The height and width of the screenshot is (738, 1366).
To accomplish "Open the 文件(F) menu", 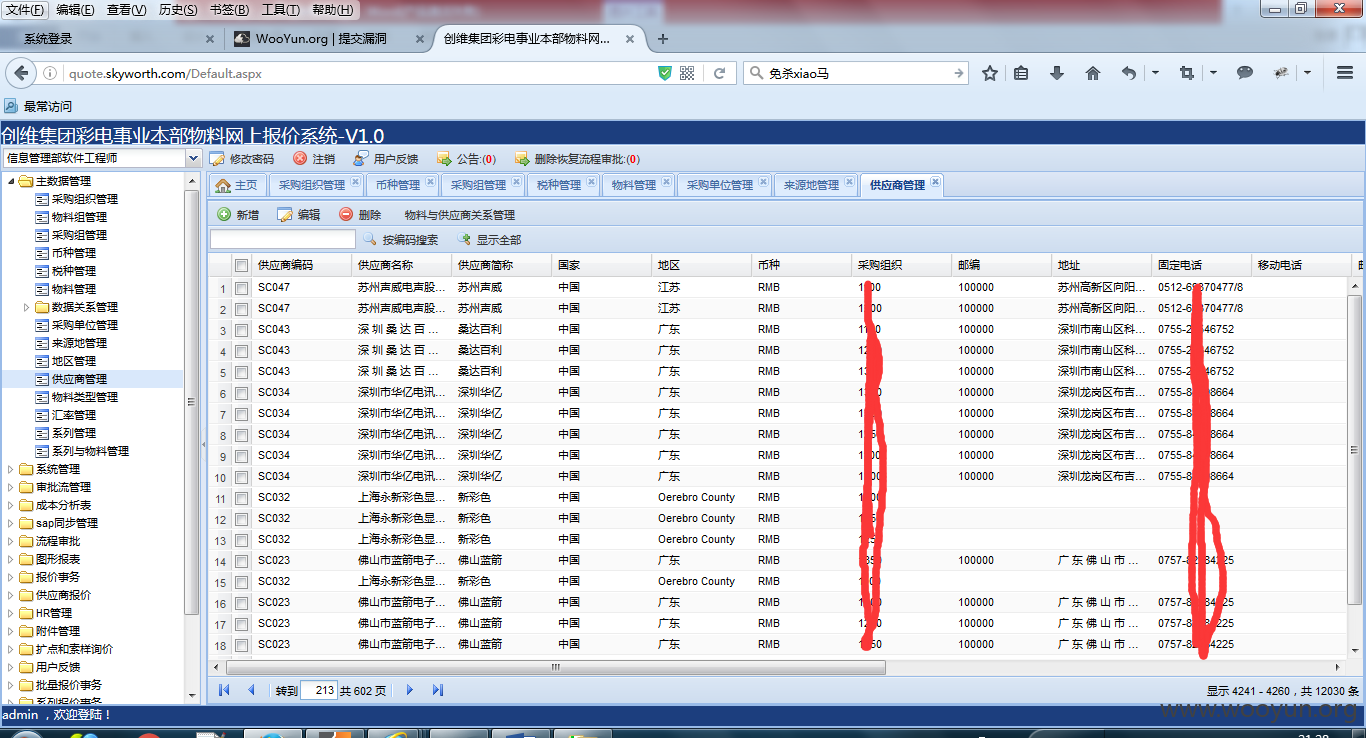I will [25, 10].
